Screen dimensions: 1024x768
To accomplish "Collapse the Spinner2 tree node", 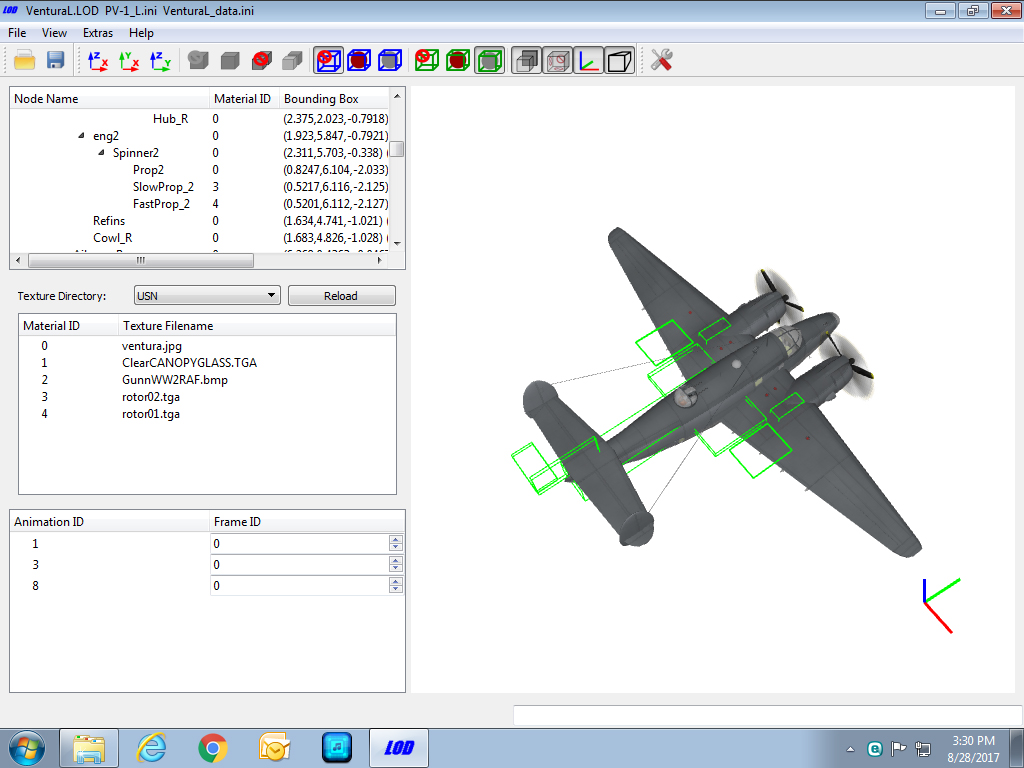I will (x=101, y=153).
